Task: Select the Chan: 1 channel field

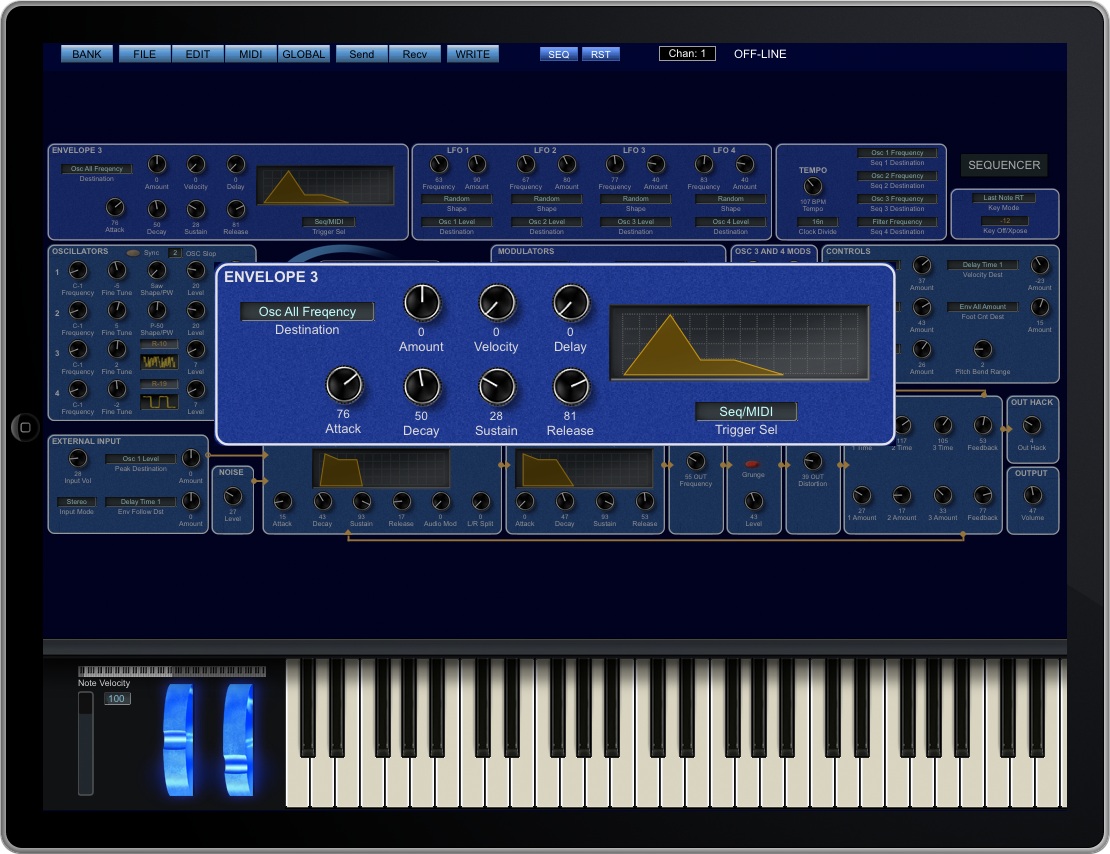Action: click(x=687, y=53)
